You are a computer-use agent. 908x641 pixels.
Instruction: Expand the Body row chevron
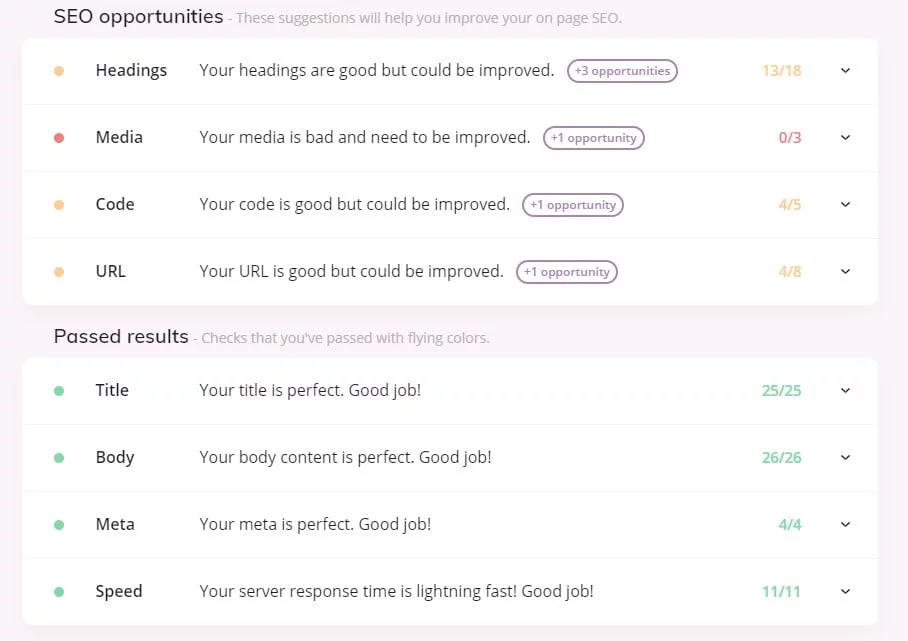[845, 458]
